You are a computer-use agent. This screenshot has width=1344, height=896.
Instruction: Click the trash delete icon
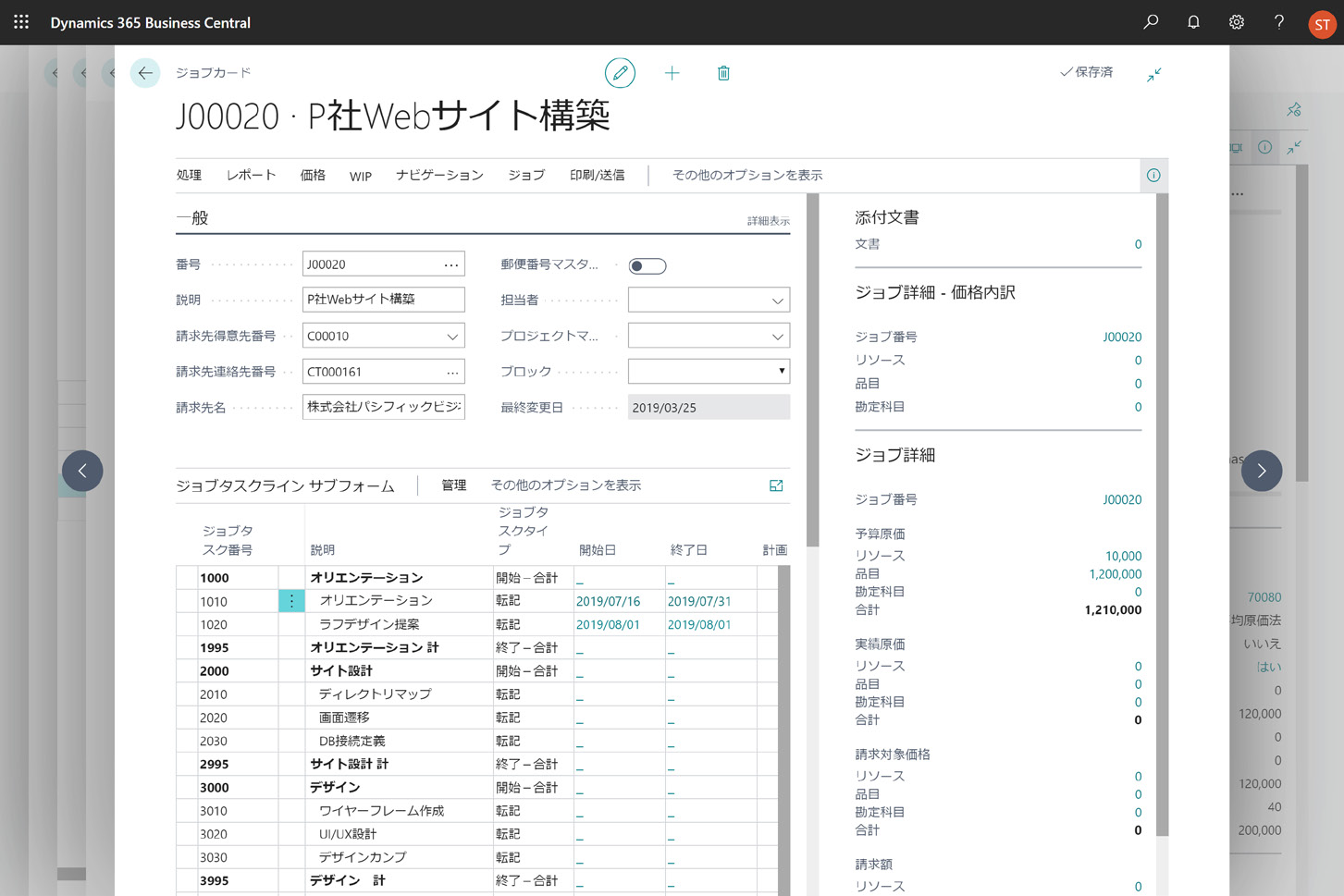[x=723, y=73]
